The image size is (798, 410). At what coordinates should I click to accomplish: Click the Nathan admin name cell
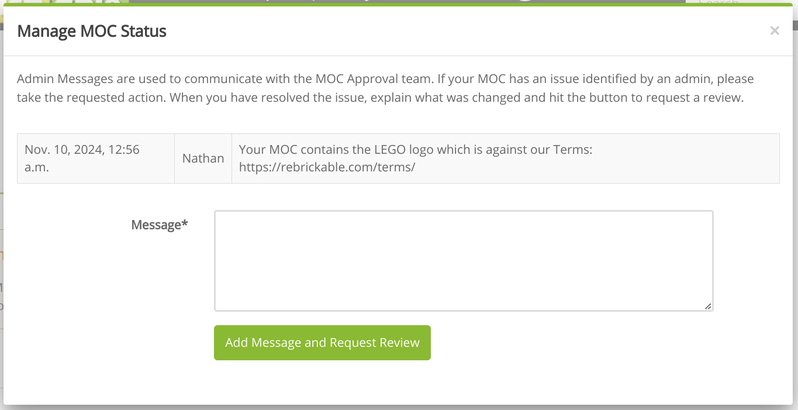tap(203, 158)
